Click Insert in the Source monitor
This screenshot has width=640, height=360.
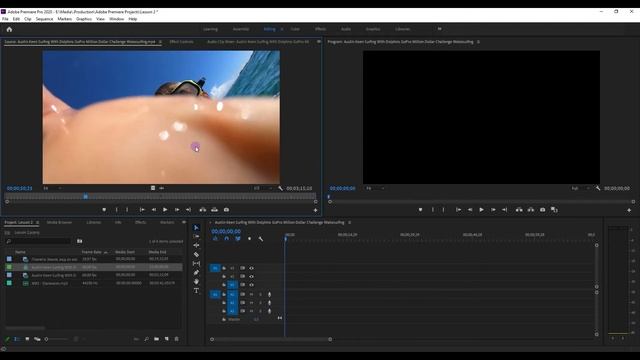pos(203,210)
